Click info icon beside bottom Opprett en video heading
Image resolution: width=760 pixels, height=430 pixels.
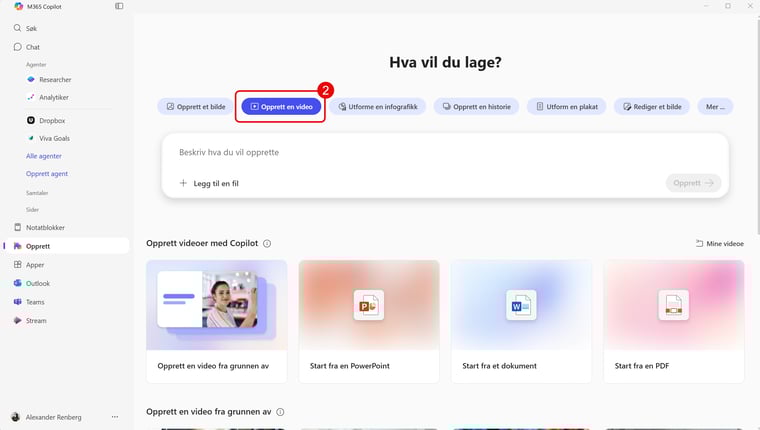280,412
